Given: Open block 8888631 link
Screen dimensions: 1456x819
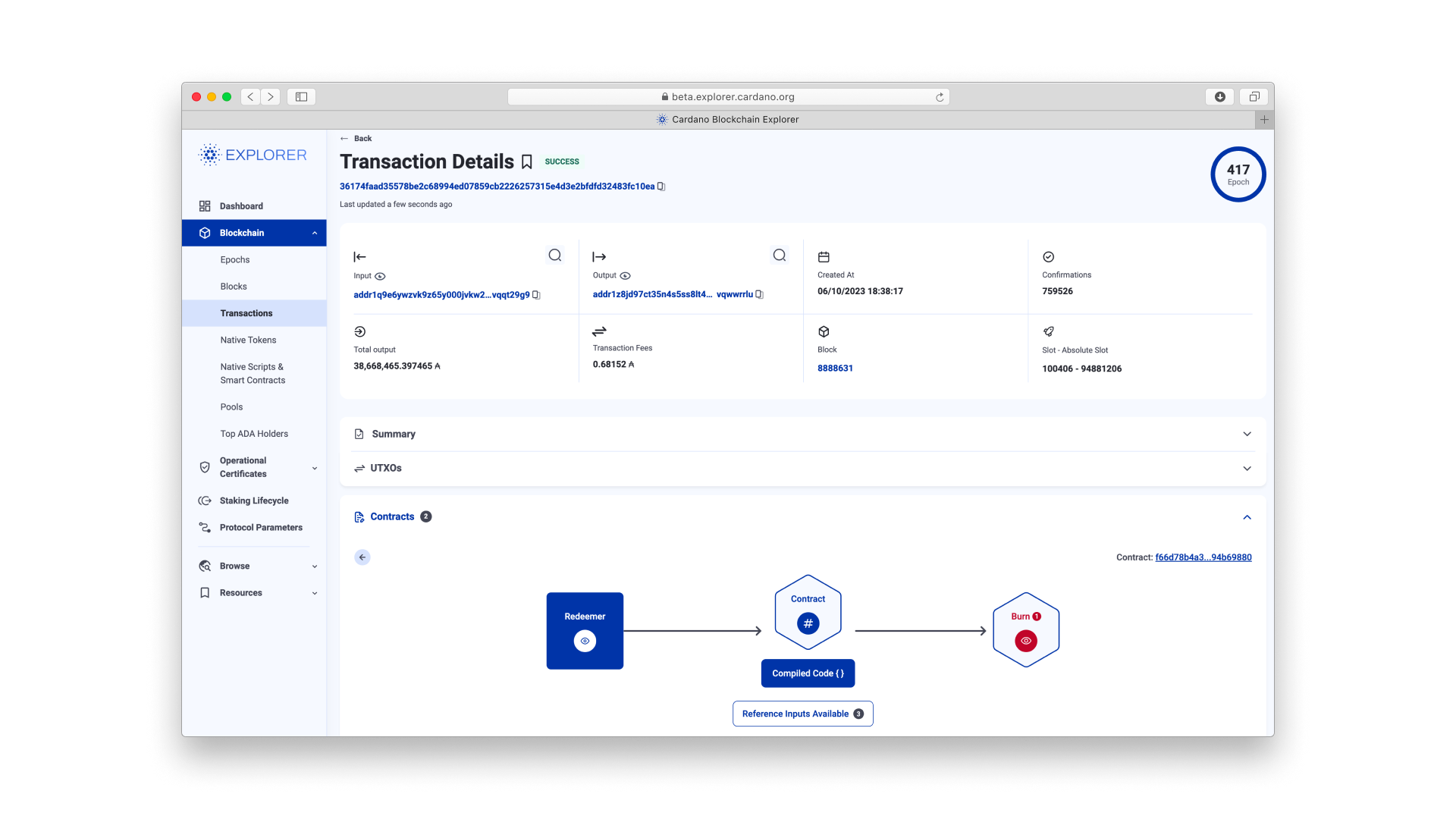Looking at the screenshot, I should pyautogui.click(x=835, y=369).
